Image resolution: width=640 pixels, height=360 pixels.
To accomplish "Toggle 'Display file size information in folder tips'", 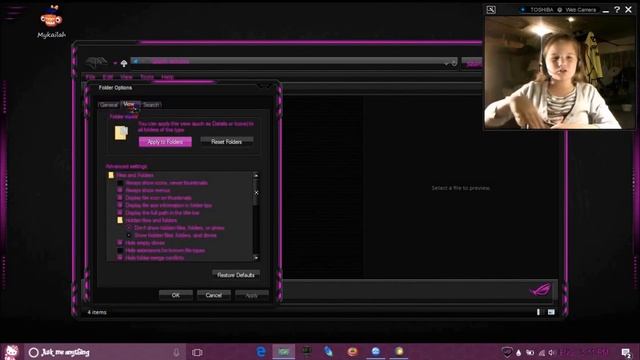I will (x=120, y=205).
